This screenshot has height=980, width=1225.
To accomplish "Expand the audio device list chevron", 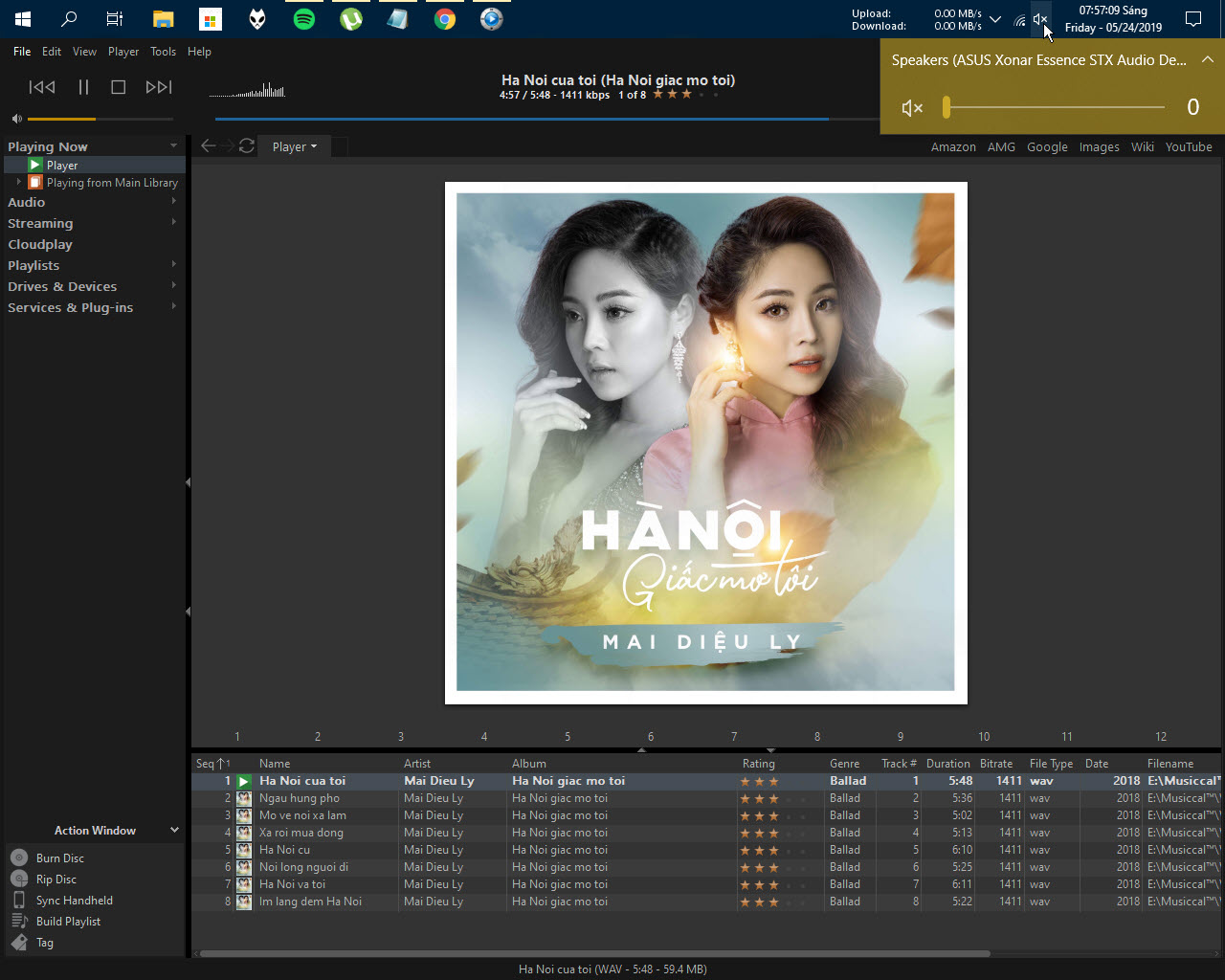I will [1208, 59].
